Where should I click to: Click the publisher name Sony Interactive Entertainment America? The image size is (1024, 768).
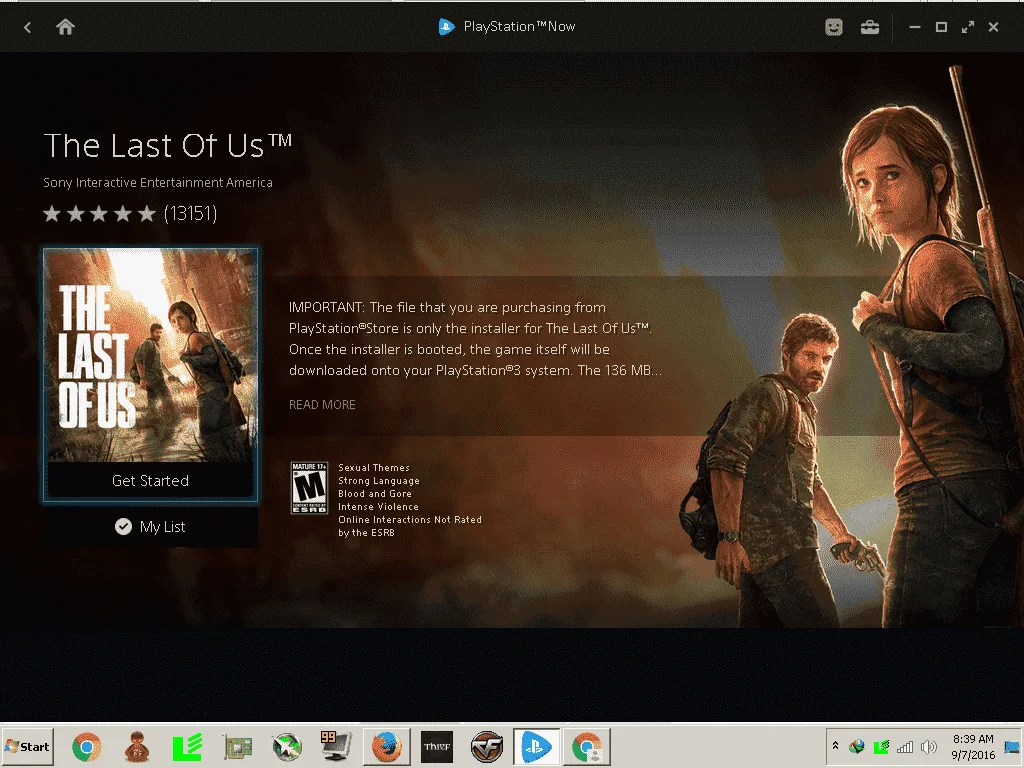tap(158, 183)
